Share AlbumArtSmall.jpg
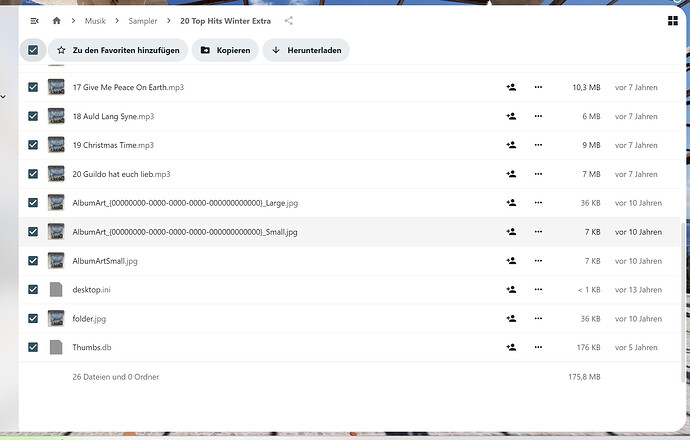 pos(511,260)
